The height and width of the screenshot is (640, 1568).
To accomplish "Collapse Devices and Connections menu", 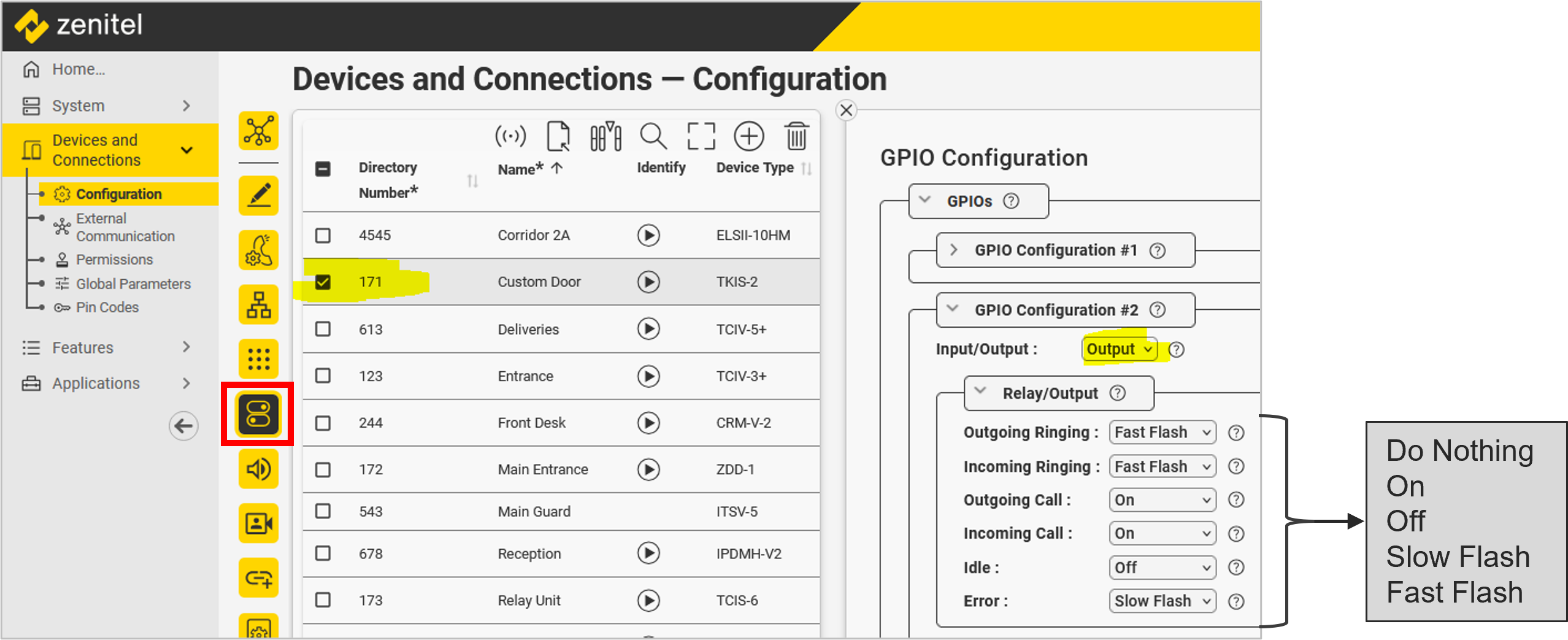I will pyautogui.click(x=110, y=150).
